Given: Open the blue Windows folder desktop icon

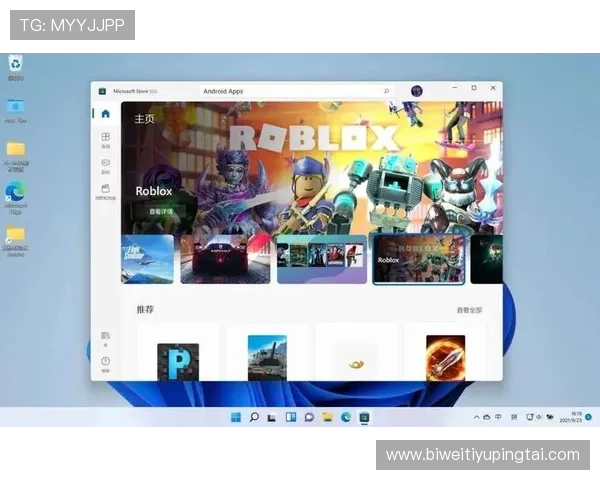Looking at the screenshot, I should (16, 111).
